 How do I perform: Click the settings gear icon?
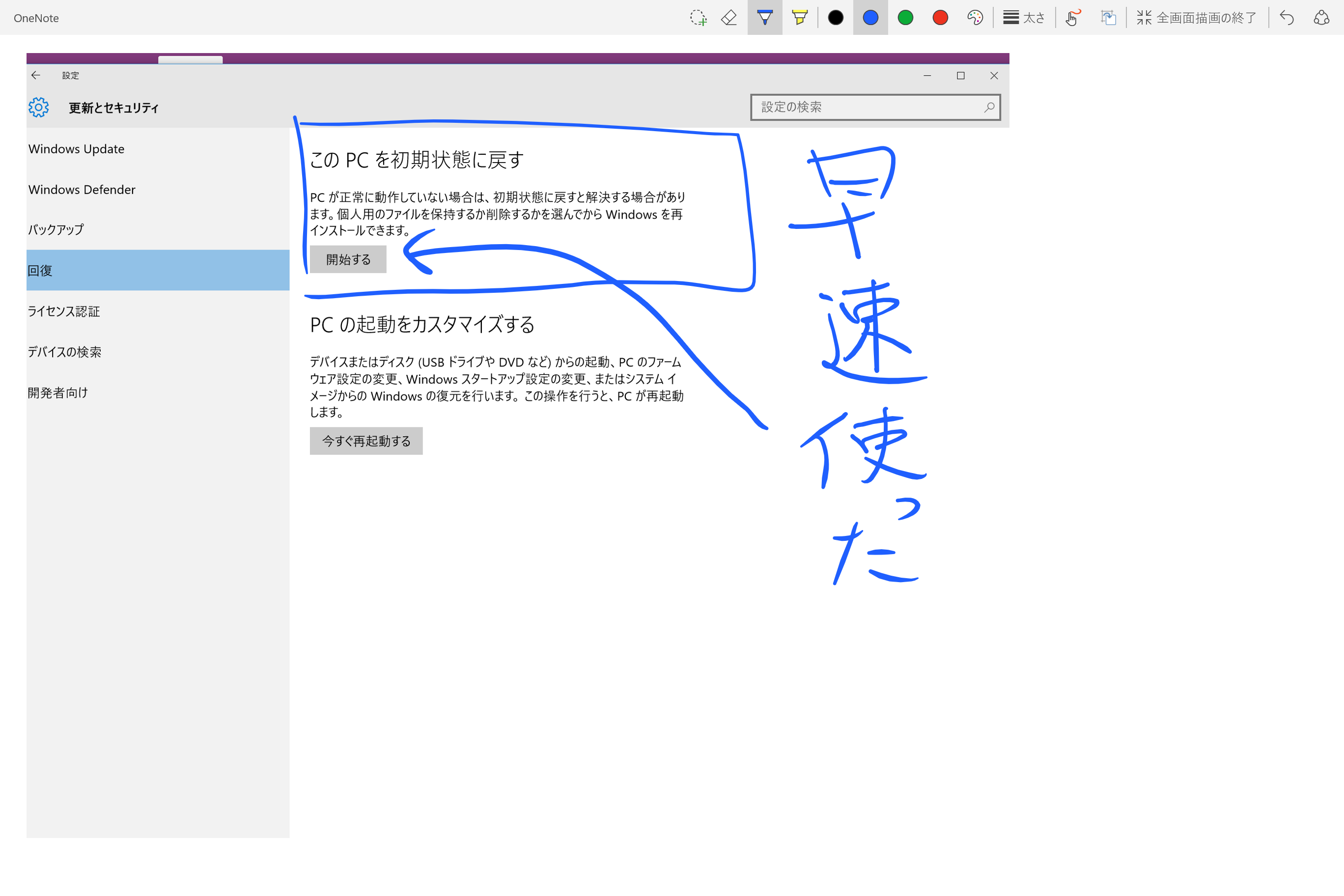pyautogui.click(x=38, y=108)
